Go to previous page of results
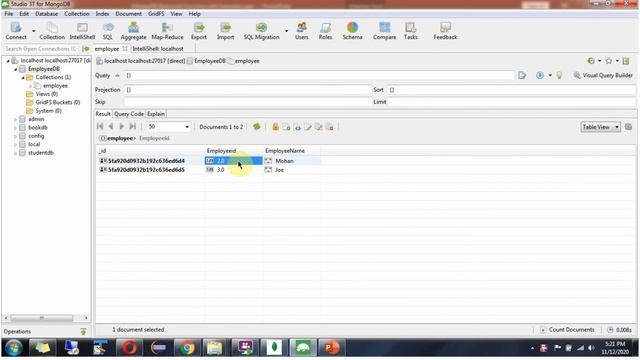The height and width of the screenshot is (360, 640). tap(111, 127)
